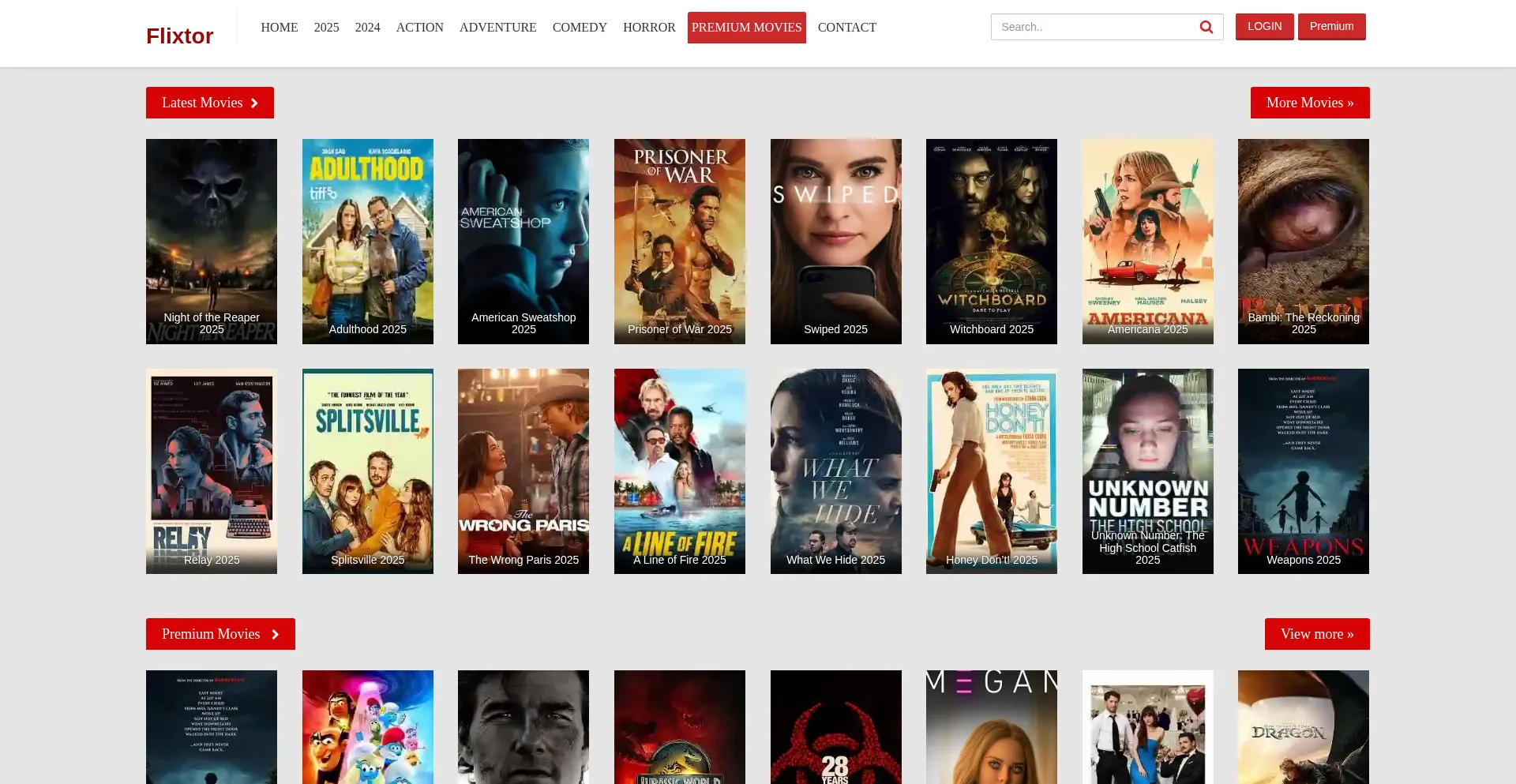Select the COMEDY genre menu
1516x784 pixels.
[580, 28]
